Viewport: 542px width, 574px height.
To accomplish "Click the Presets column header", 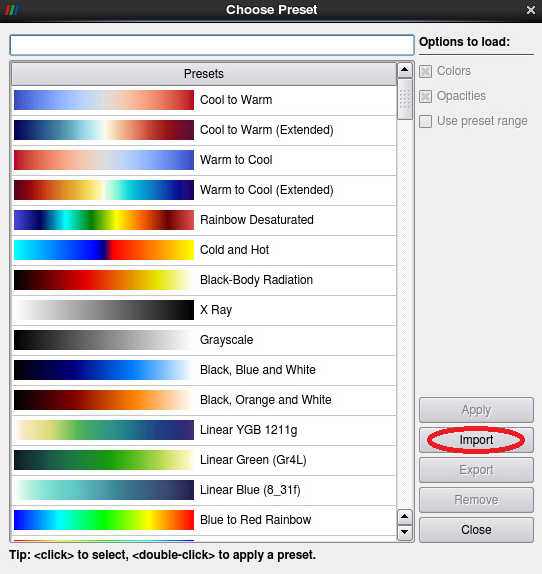I will pyautogui.click(x=204, y=74).
